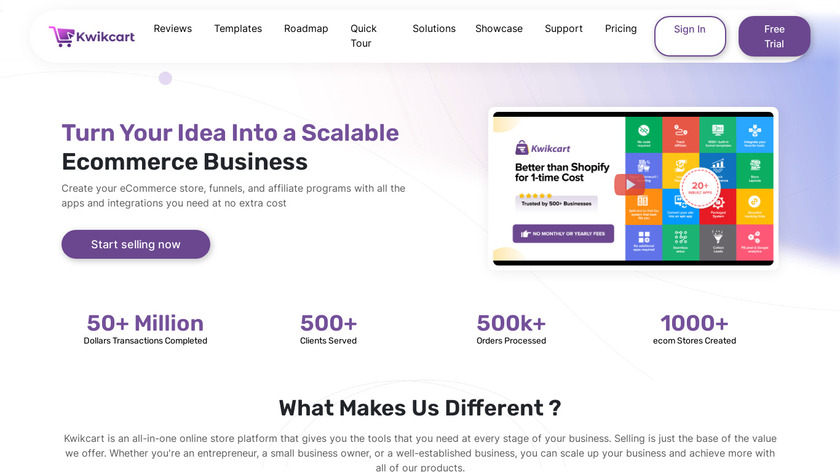Go to the Templates page

point(238,29)
